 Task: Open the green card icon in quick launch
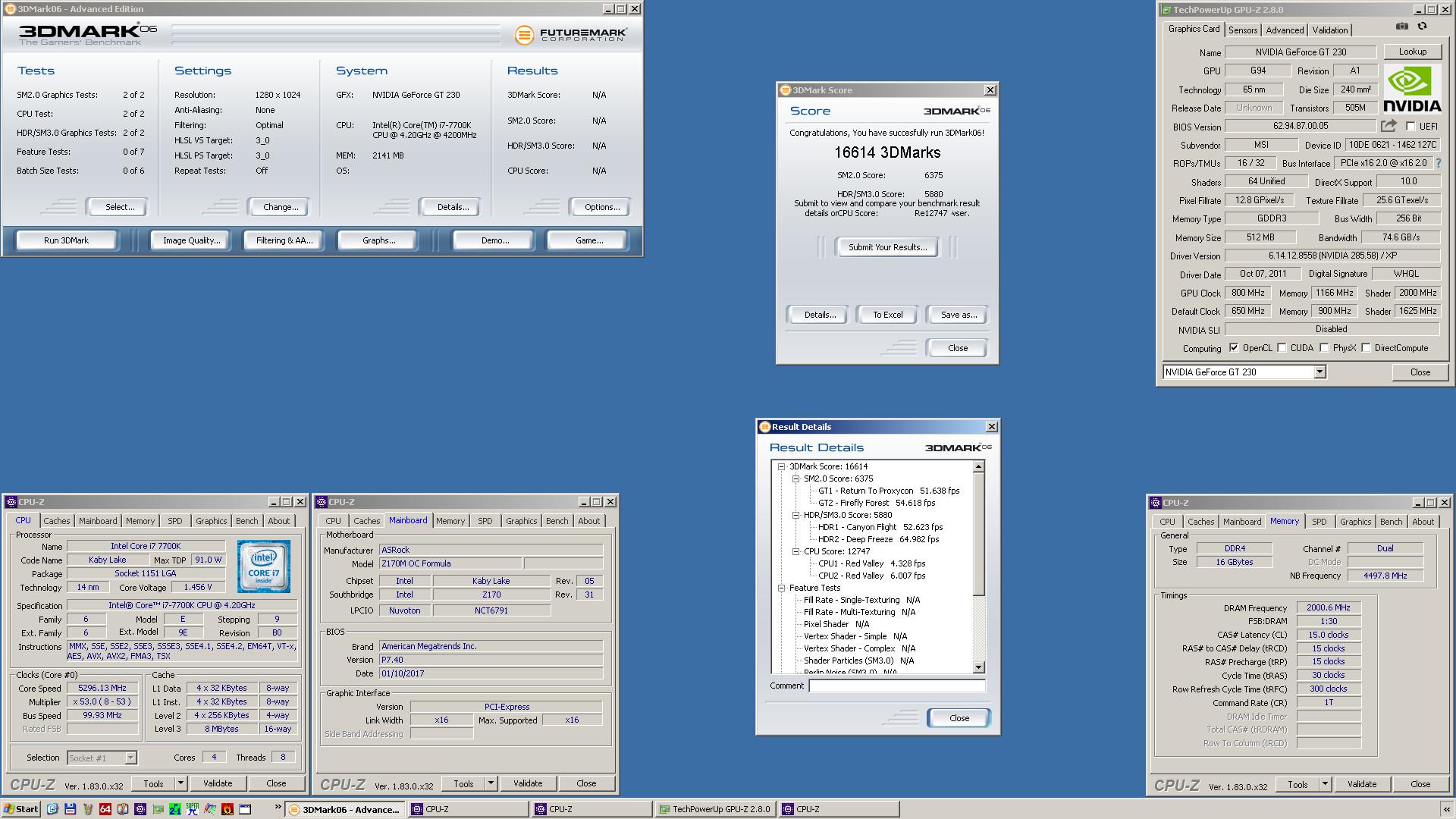click(x=158, y=809)
